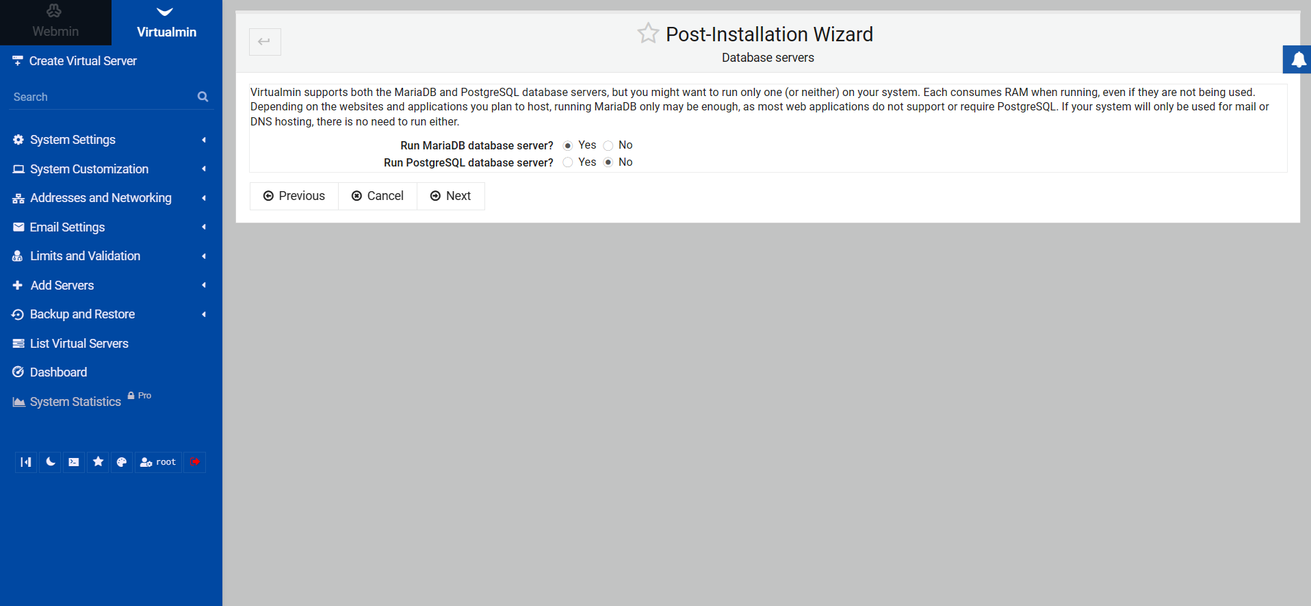Click the red logout icon
The width and height of the screenshot is (1311, 606).
[x=195, y=462]
